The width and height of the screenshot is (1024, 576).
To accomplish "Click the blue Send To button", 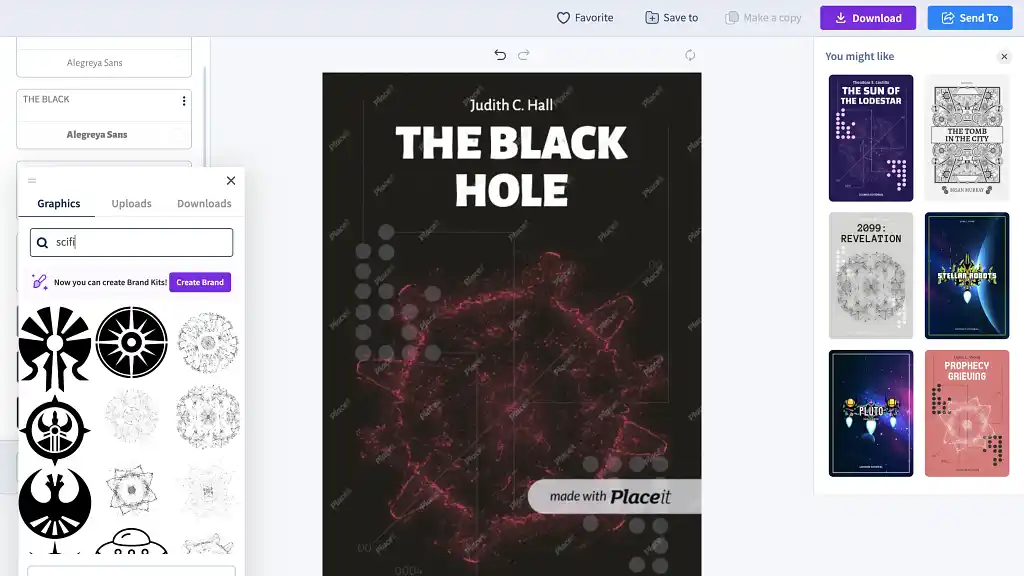I will click(969, 18).
